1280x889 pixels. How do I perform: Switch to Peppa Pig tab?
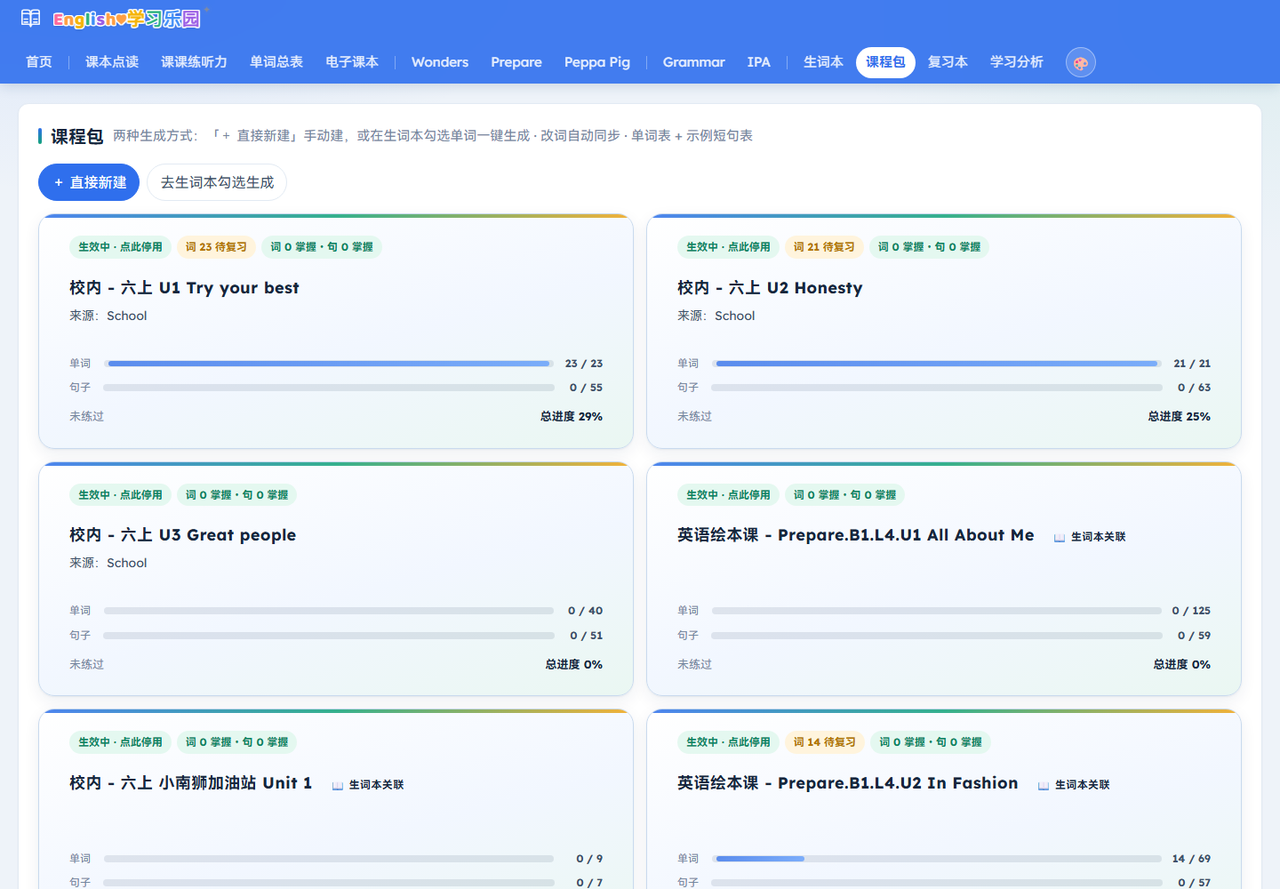coord(597,62)
